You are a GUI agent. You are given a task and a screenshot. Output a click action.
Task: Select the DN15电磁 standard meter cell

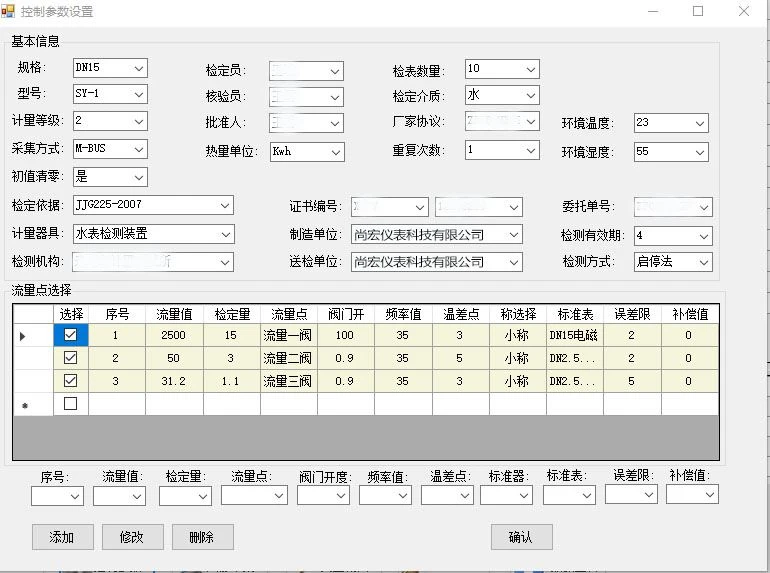pos(575,335)
